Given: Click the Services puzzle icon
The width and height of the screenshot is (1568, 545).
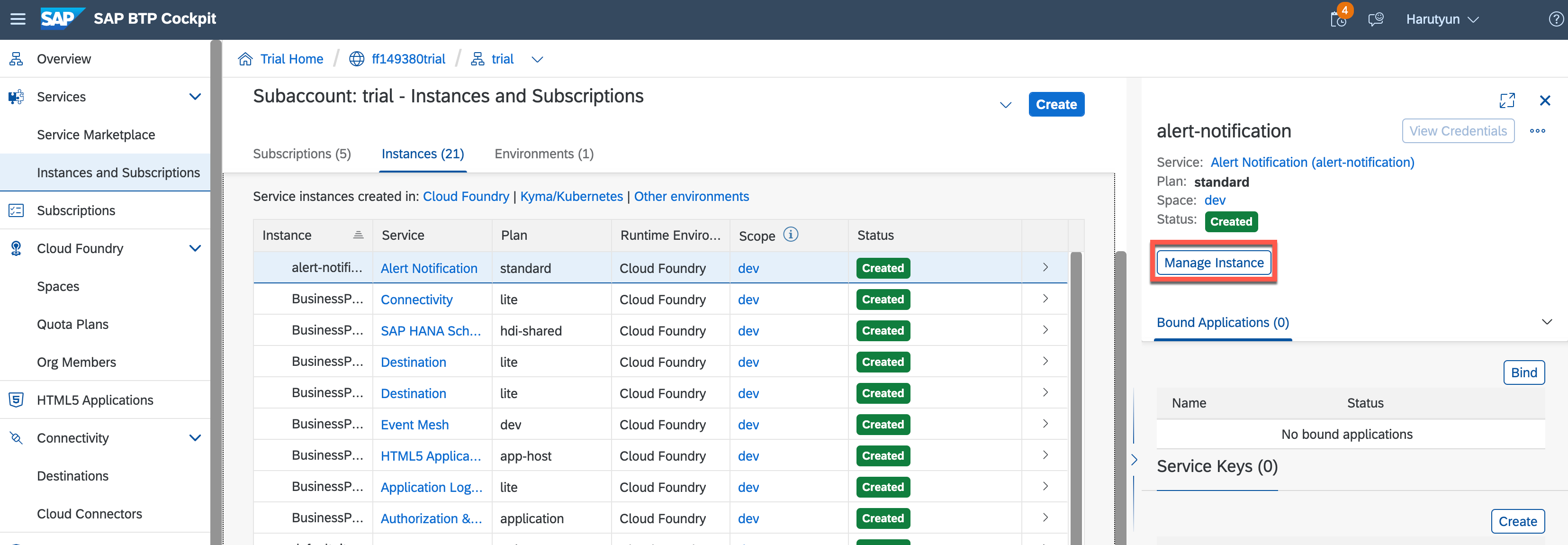Looking at the screenshot, I should (x=17, y=97).
